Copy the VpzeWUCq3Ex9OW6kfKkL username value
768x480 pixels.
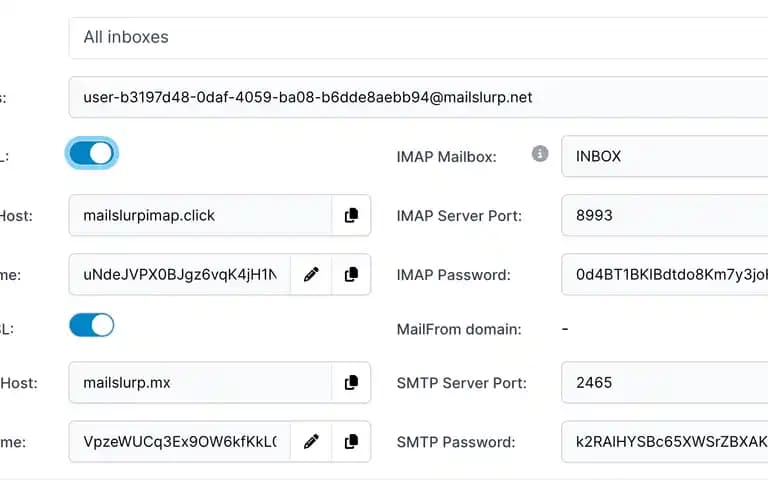coord(351,442)
